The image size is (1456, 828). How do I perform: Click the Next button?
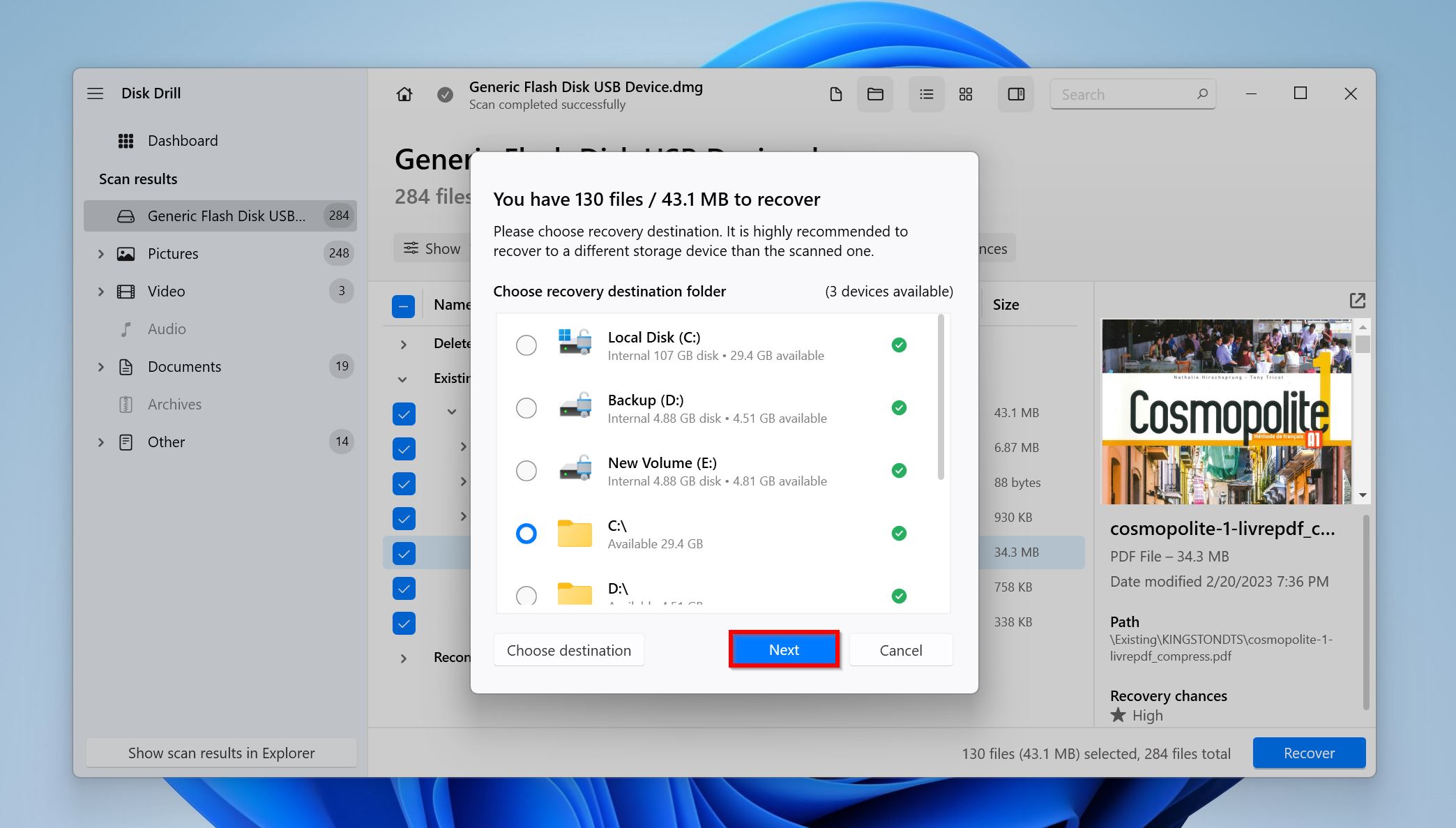784,649
